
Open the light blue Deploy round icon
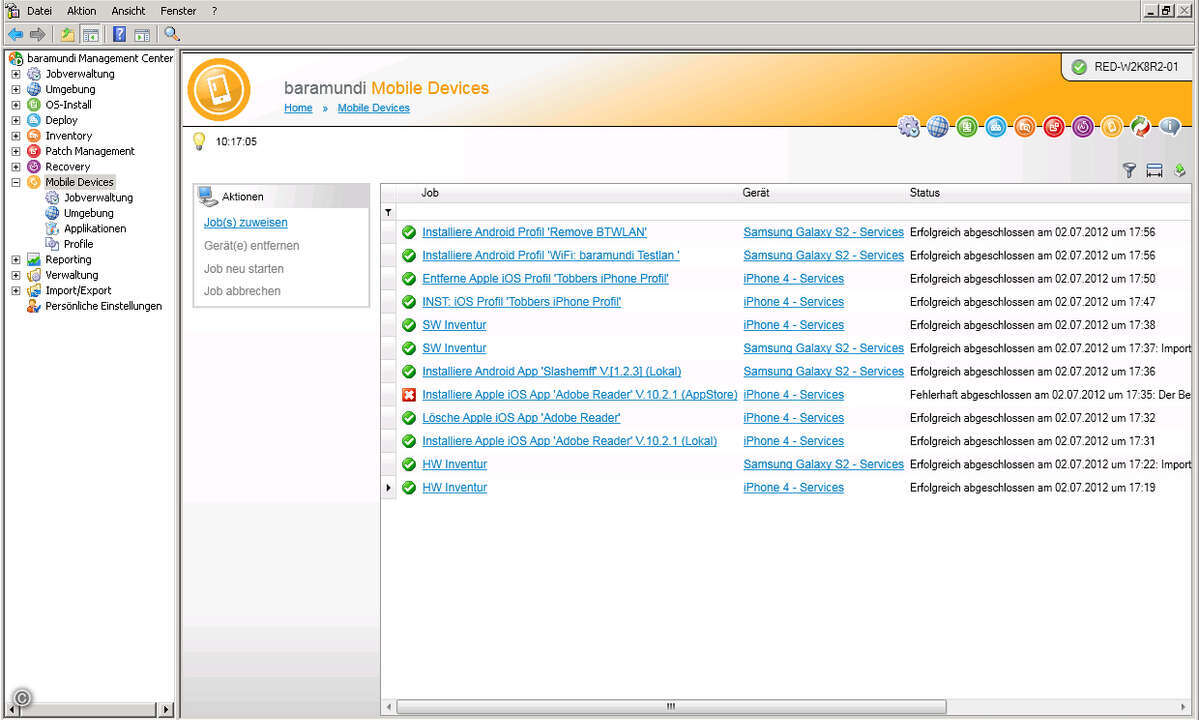click(x=996, y=127)
